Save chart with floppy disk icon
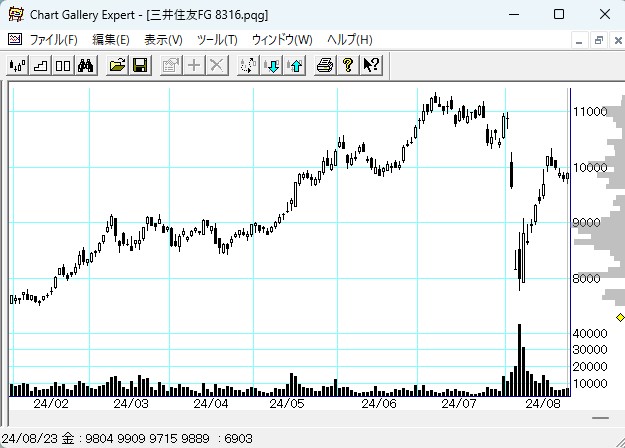The image size is (625, 448). pyautogui.click(x=140, y=65)
